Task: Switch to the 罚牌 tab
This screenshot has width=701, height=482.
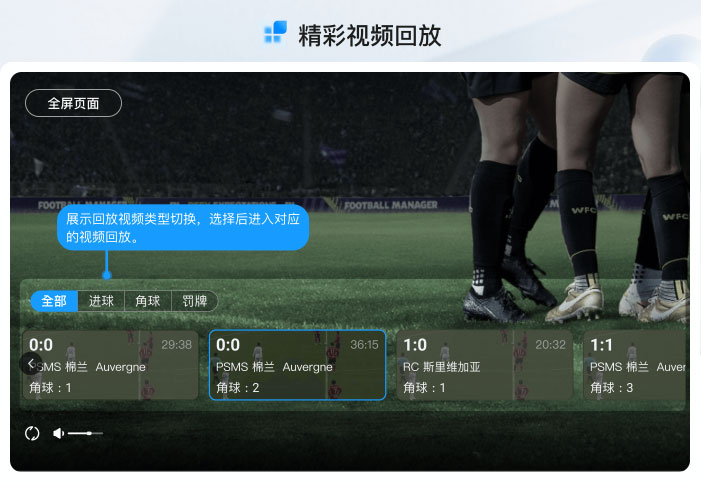Action: pos(194,301)
